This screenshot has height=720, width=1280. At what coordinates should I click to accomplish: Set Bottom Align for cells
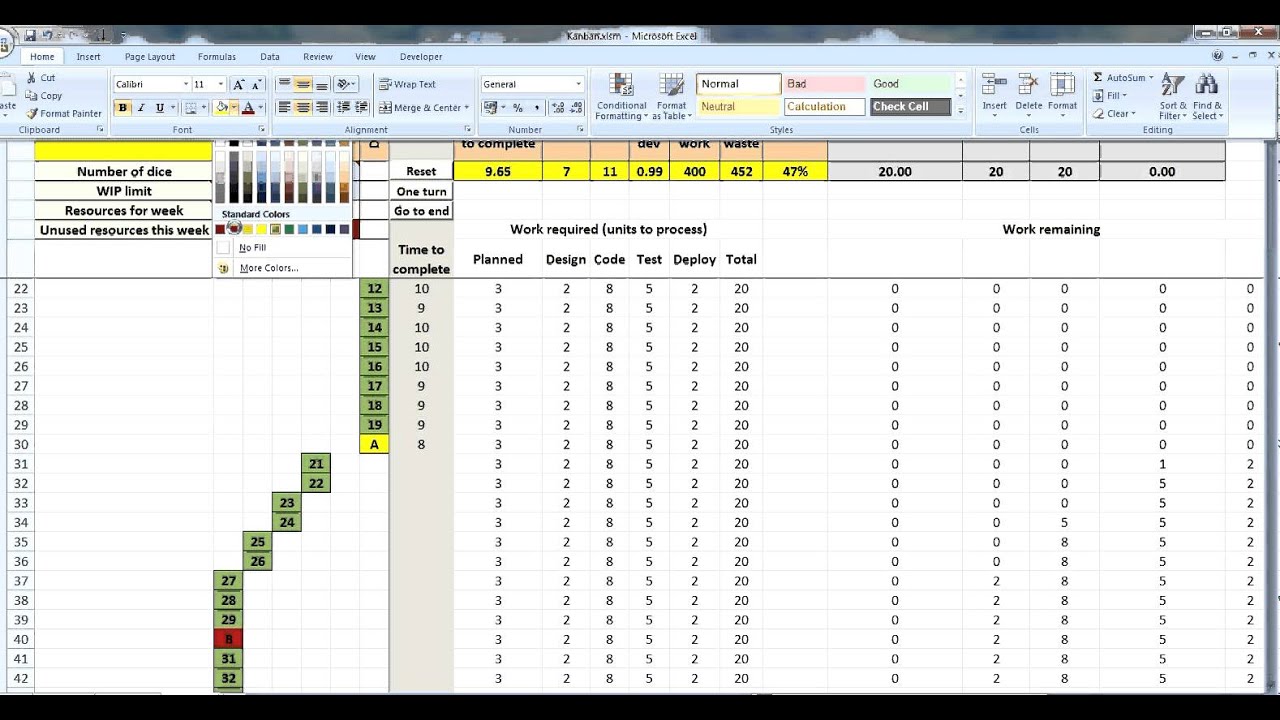[322, 85]
